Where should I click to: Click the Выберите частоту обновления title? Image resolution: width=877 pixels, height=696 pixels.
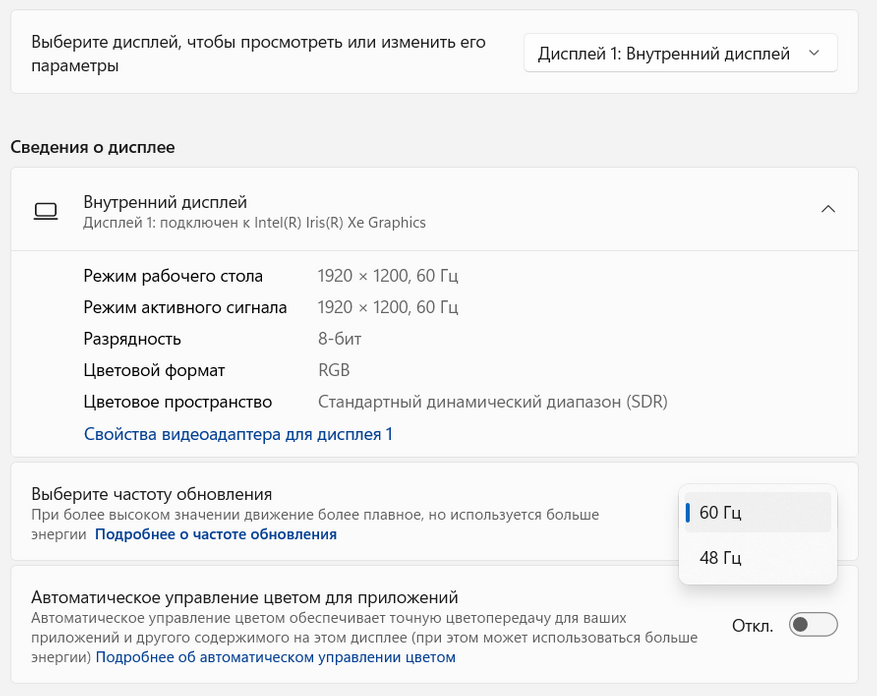(x=152, y=494)
